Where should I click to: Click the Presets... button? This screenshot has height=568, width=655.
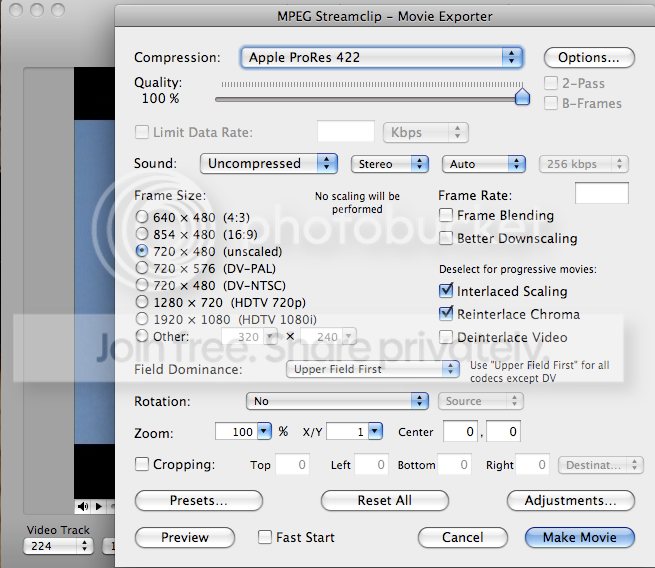click(199, 500)
